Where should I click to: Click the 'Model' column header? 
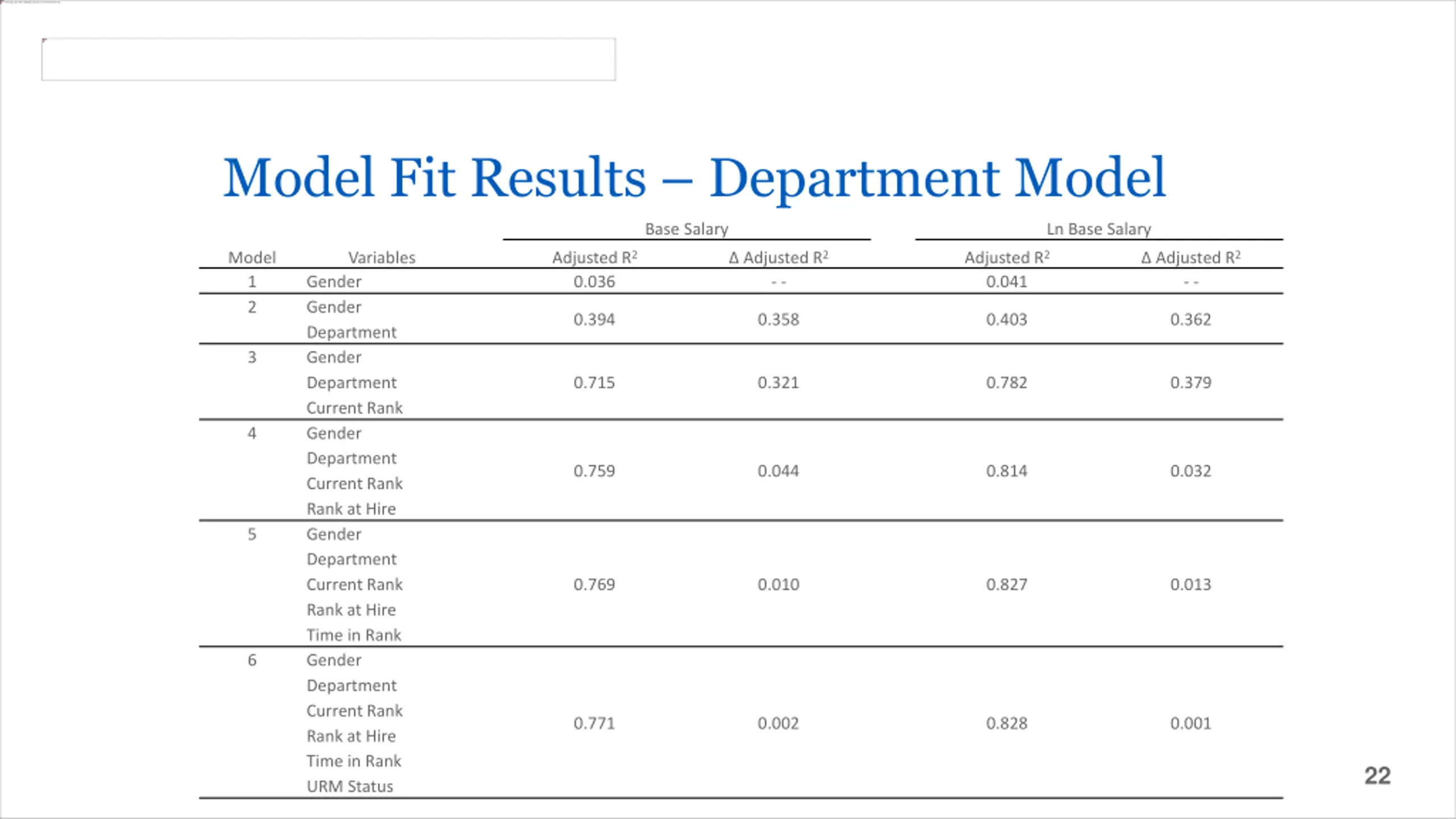coord(252,258)
